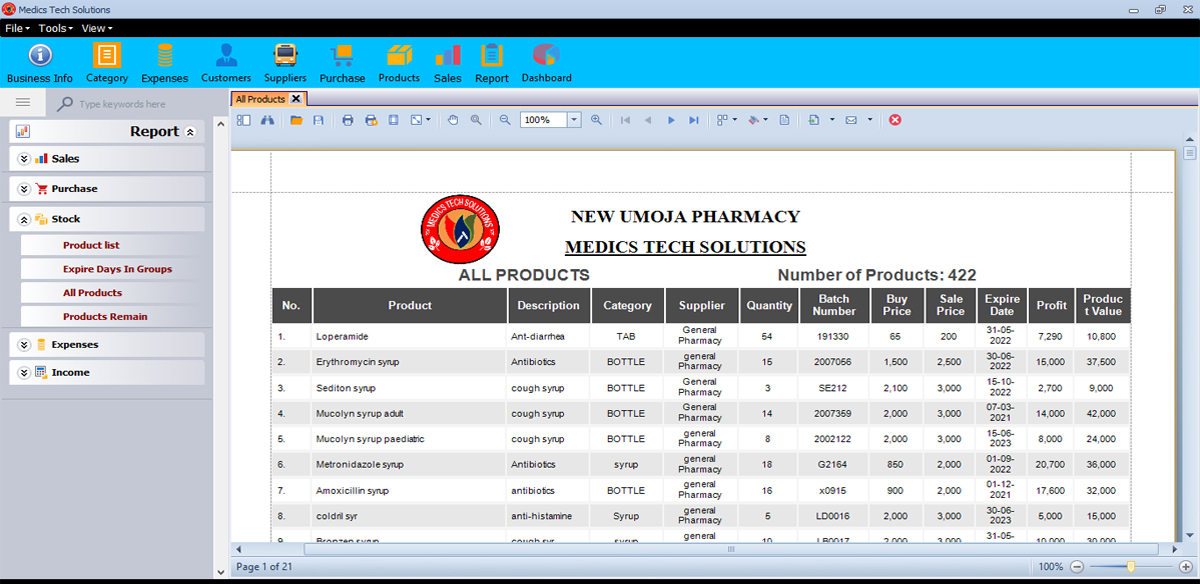Close the print preview with red X
The image size is (1200, 584).
(895, 120)
